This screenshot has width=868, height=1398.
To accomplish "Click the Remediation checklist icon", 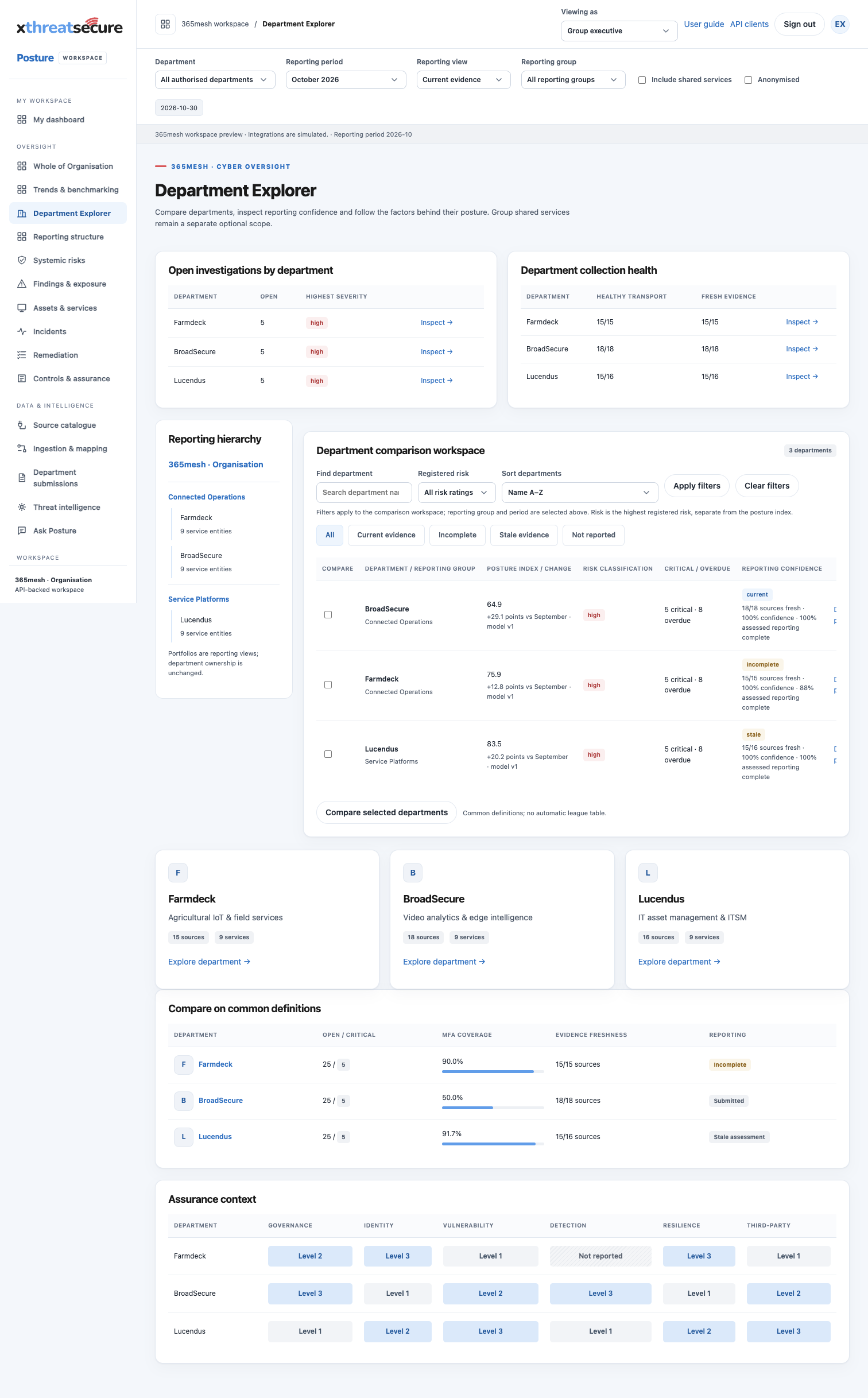I will click(22, 355).
